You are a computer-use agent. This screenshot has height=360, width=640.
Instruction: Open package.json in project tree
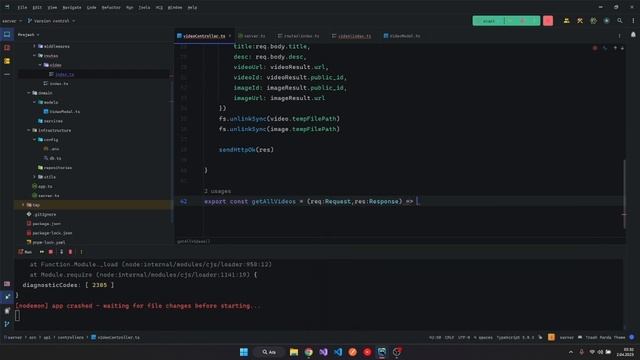click(44, 224)
